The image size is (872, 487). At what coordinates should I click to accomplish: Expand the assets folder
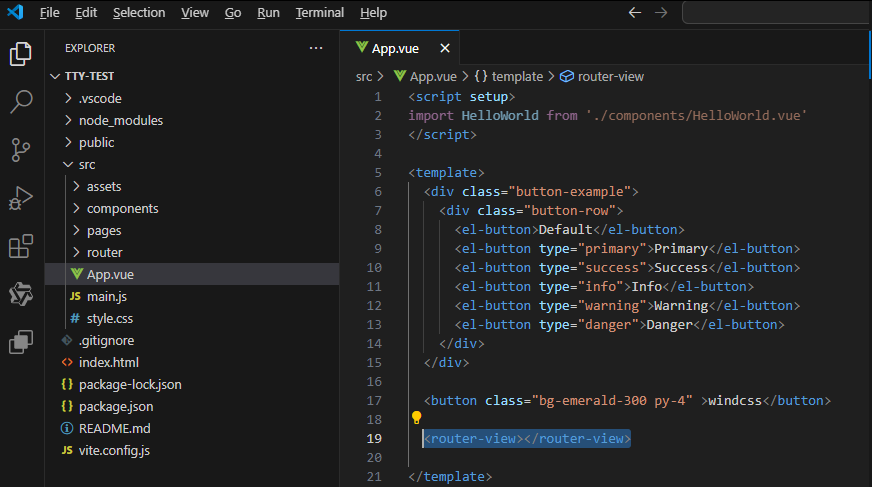click(76, 186)
